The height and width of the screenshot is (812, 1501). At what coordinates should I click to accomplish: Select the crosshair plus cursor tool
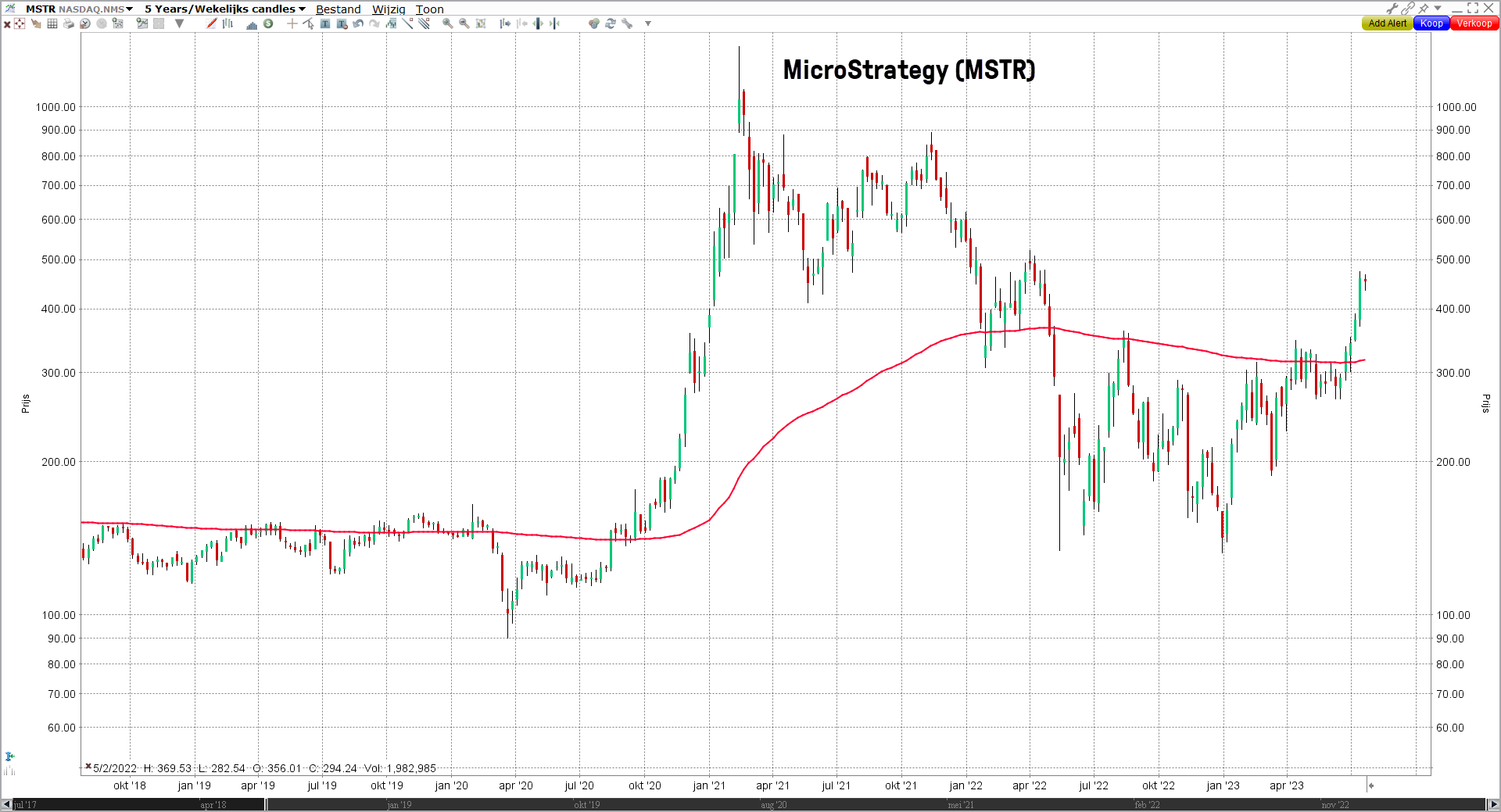point(292,23)
